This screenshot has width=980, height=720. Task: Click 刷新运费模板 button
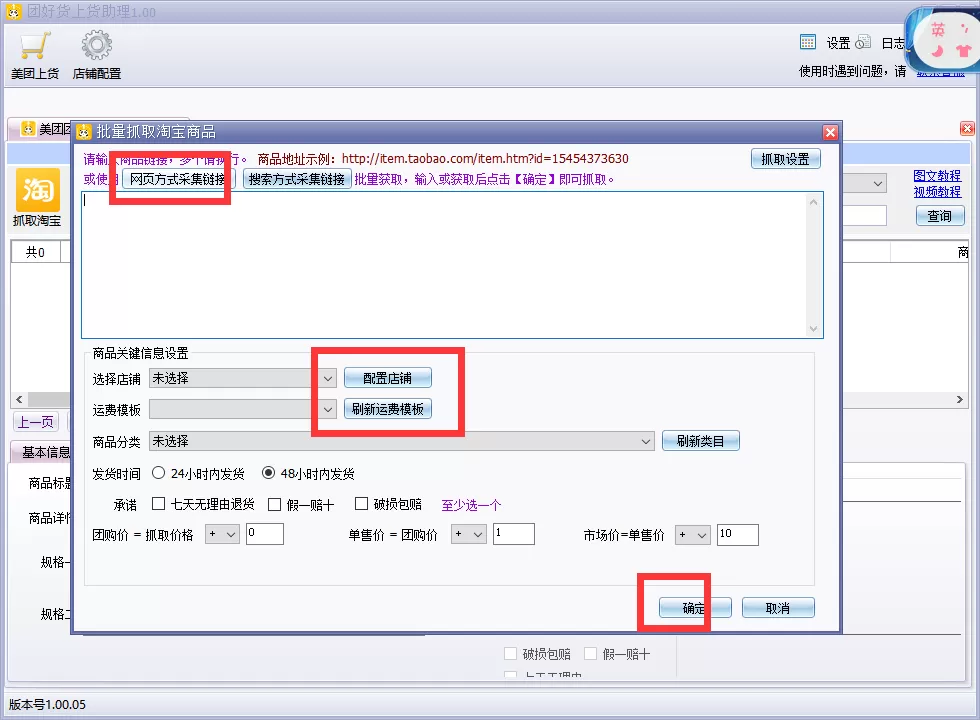click(x=388, y=409)
